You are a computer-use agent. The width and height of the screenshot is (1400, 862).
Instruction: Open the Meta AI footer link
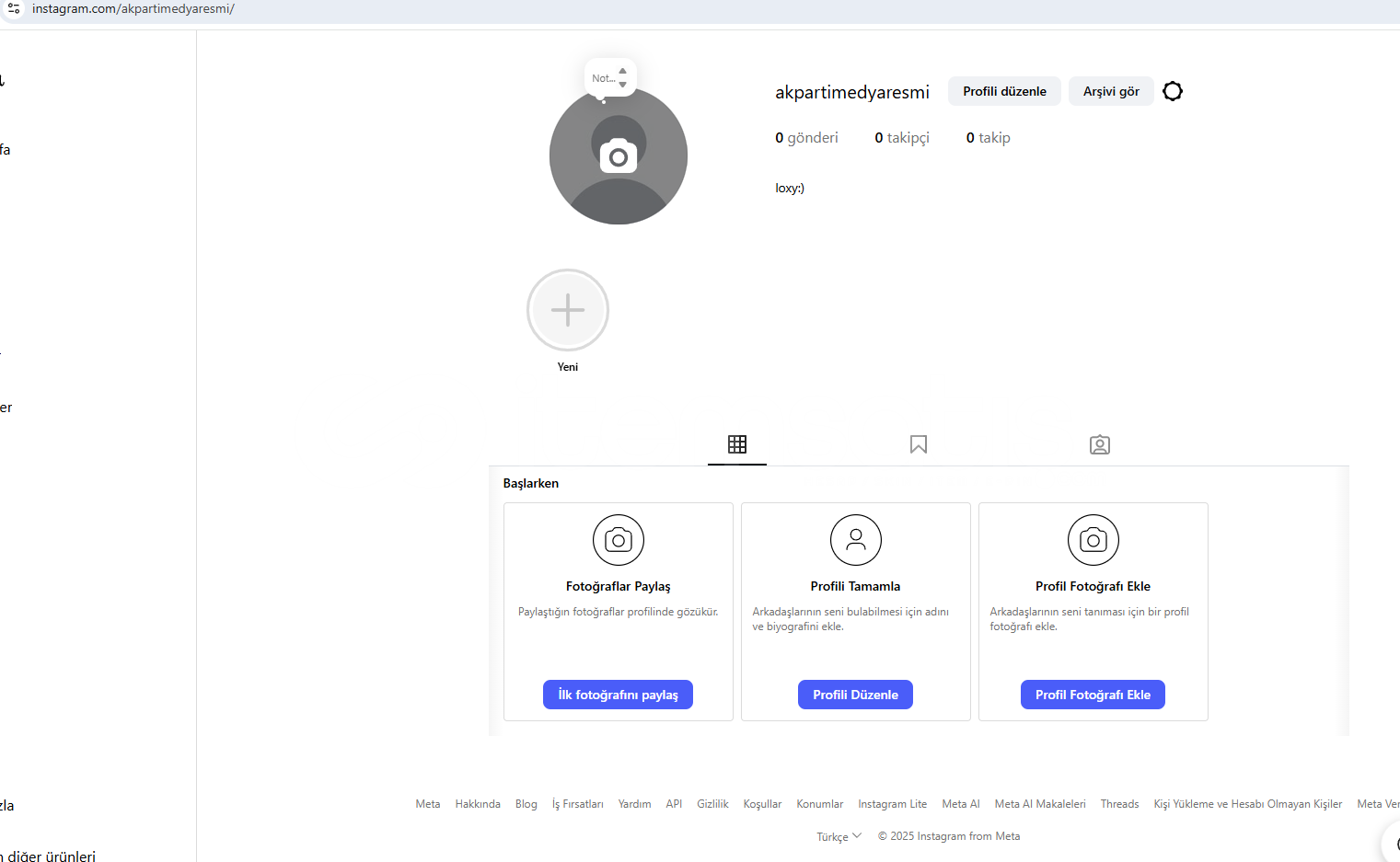[x=961, y=804]
